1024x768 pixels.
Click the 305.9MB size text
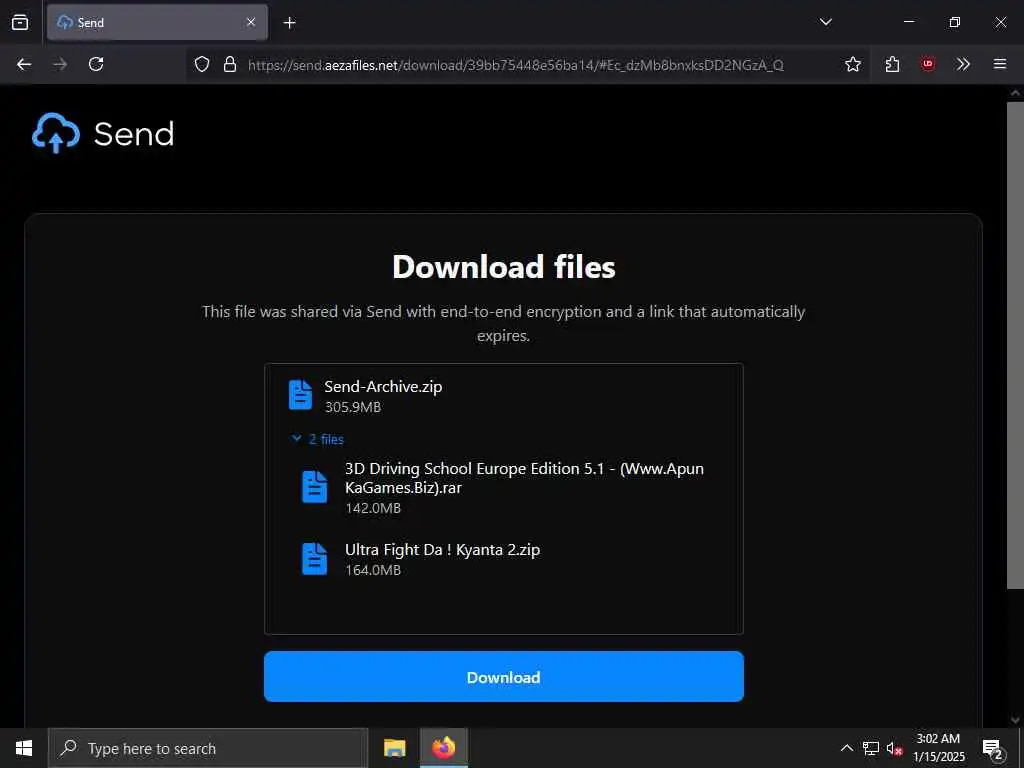(353, 407)
